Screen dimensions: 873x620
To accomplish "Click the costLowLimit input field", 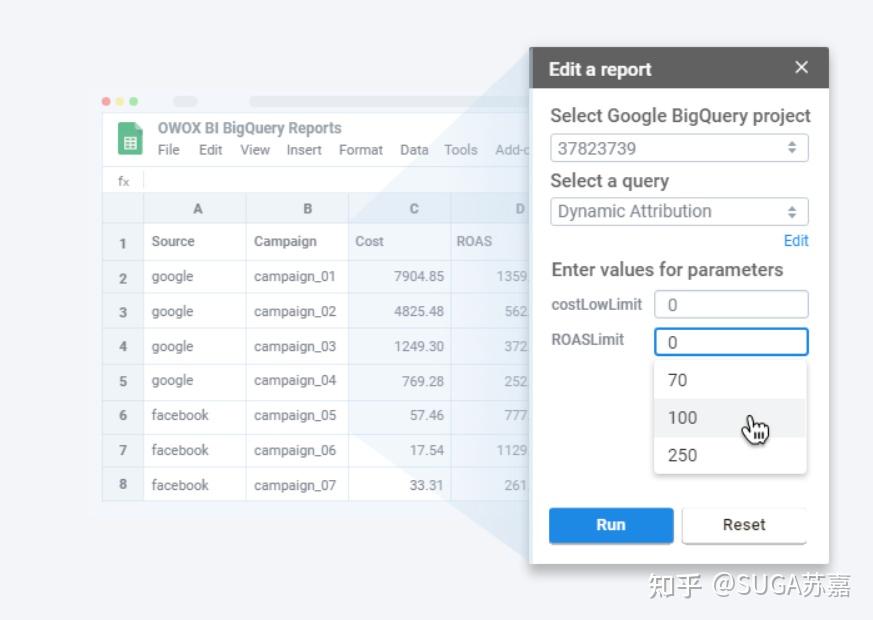I will tap(731, 304).
